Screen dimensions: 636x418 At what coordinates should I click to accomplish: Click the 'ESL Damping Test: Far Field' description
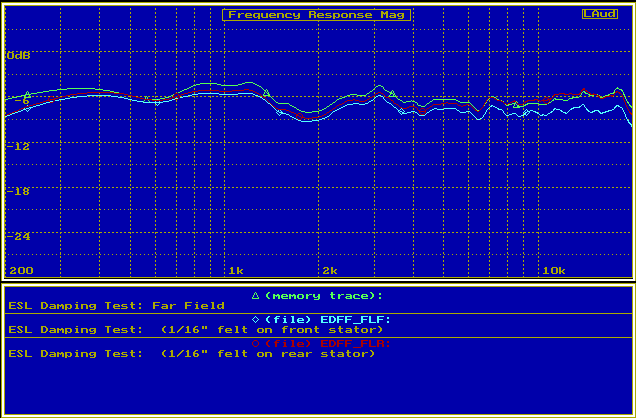tap(116, 305)
